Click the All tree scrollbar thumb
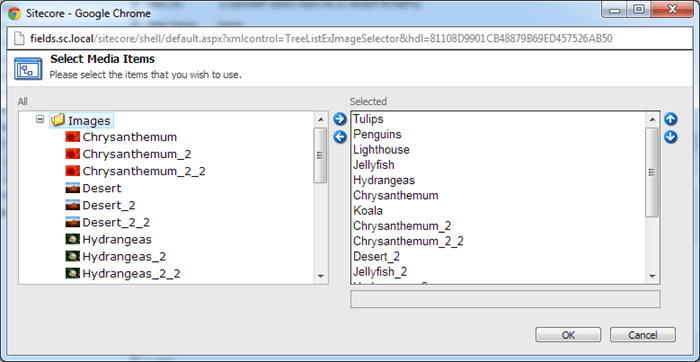 320,155
